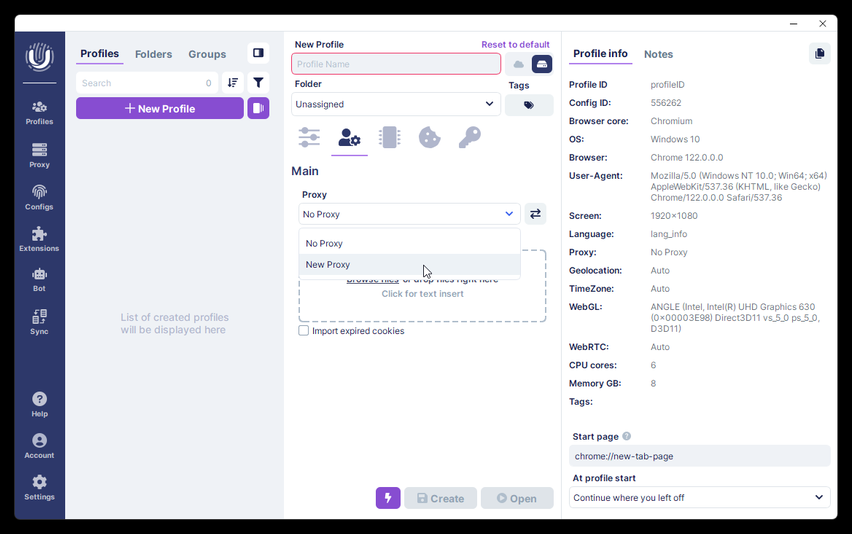This screenshot has height=534, width=852.
Task: Click the app logo at top of sidebar
Action: point(39,57)
